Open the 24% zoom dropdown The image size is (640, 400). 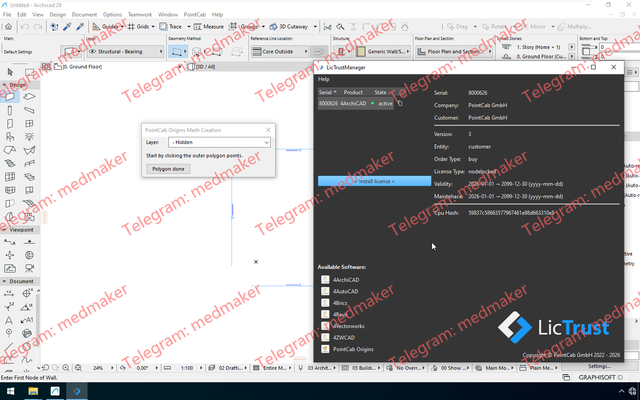click(112, 368)
